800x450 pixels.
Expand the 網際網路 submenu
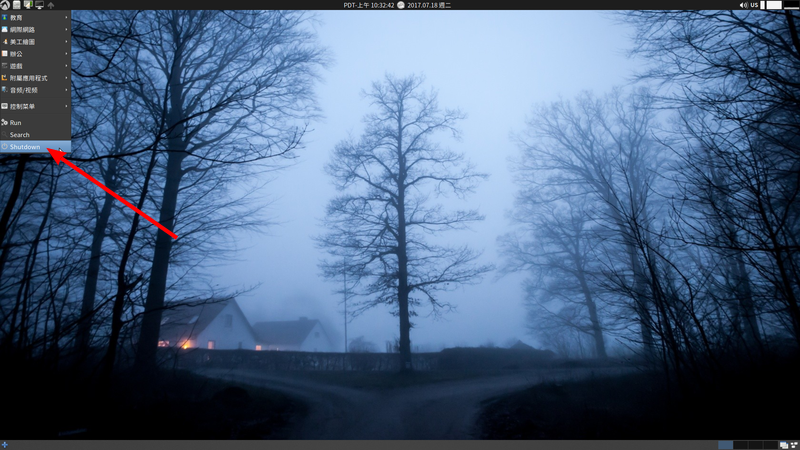(x=35, y=30)
